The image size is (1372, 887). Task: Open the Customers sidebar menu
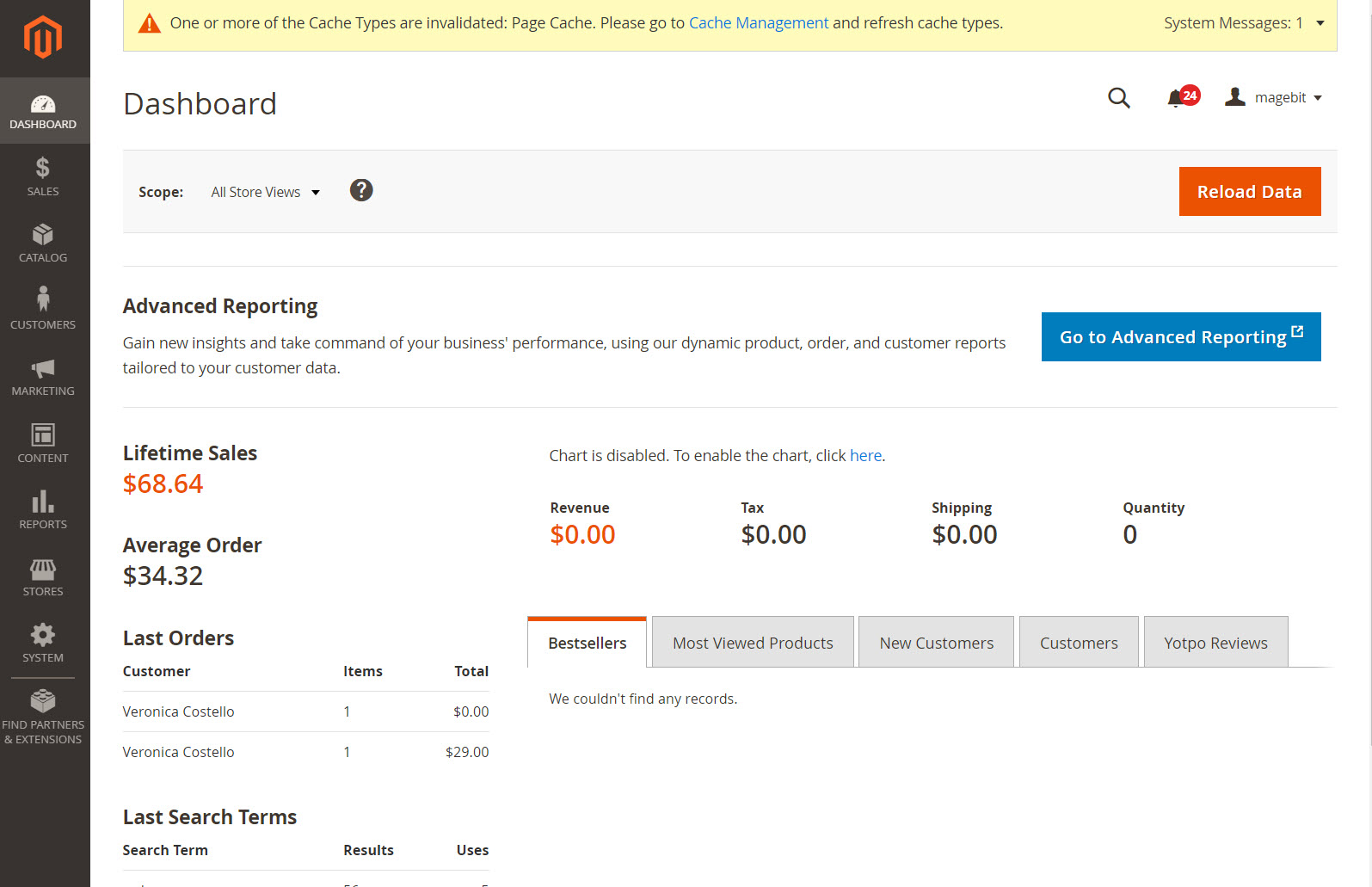coord(43,310)
